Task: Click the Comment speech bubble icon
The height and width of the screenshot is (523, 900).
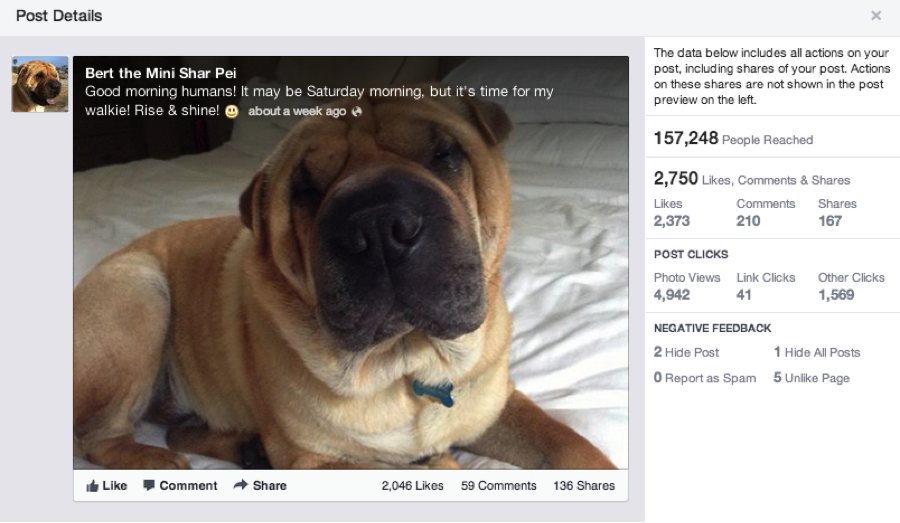Action: coord(149,485)
